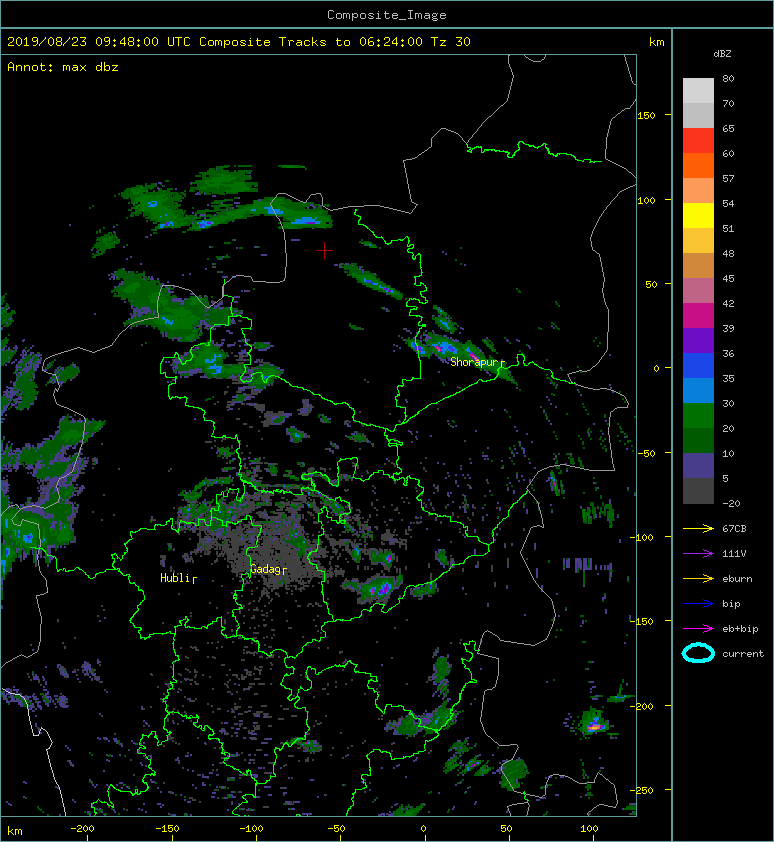Pick the dark gray -20 to 5 dBZ swatch
Screen dimensions: 774x842
pos(698,491)
